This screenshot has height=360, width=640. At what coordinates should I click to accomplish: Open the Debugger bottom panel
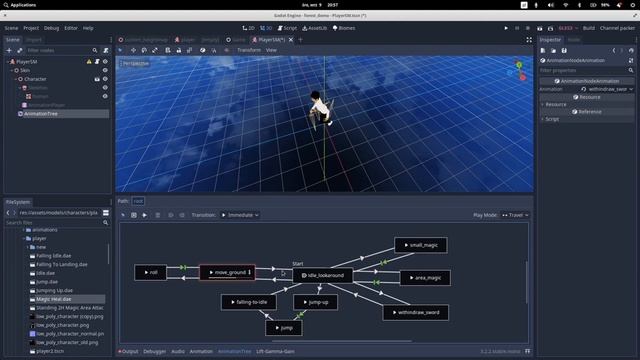pyautogui.click(x=155, y=351)
